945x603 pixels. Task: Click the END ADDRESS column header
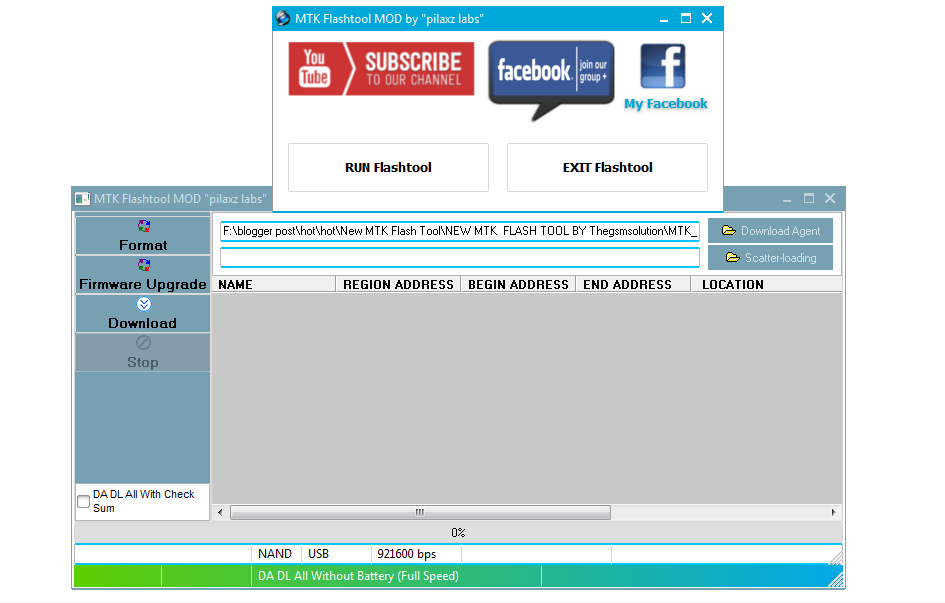633,284
